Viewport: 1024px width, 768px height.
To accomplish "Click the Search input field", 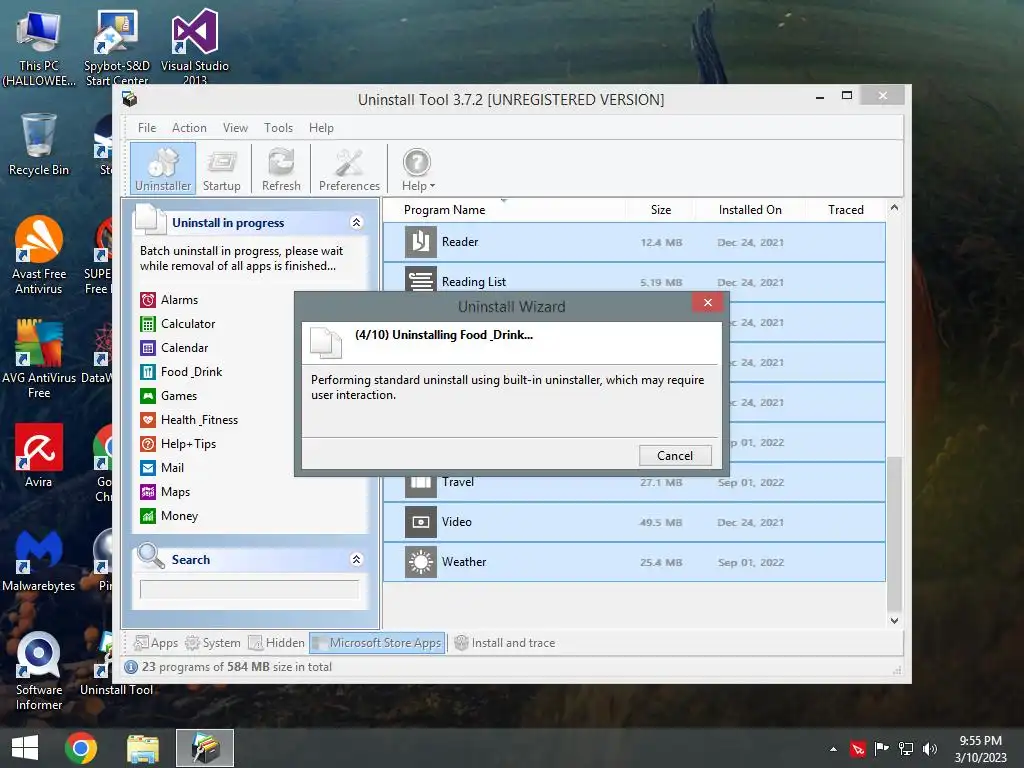I will pyautogui.click(x=249, y=589).
